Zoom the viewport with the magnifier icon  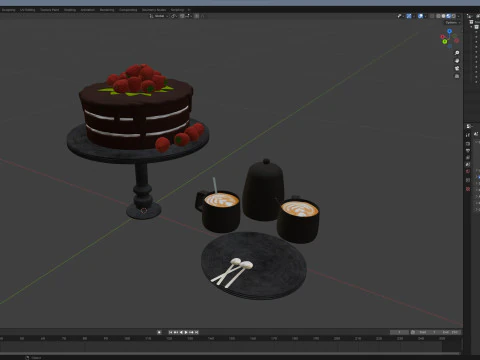point(457,53)
